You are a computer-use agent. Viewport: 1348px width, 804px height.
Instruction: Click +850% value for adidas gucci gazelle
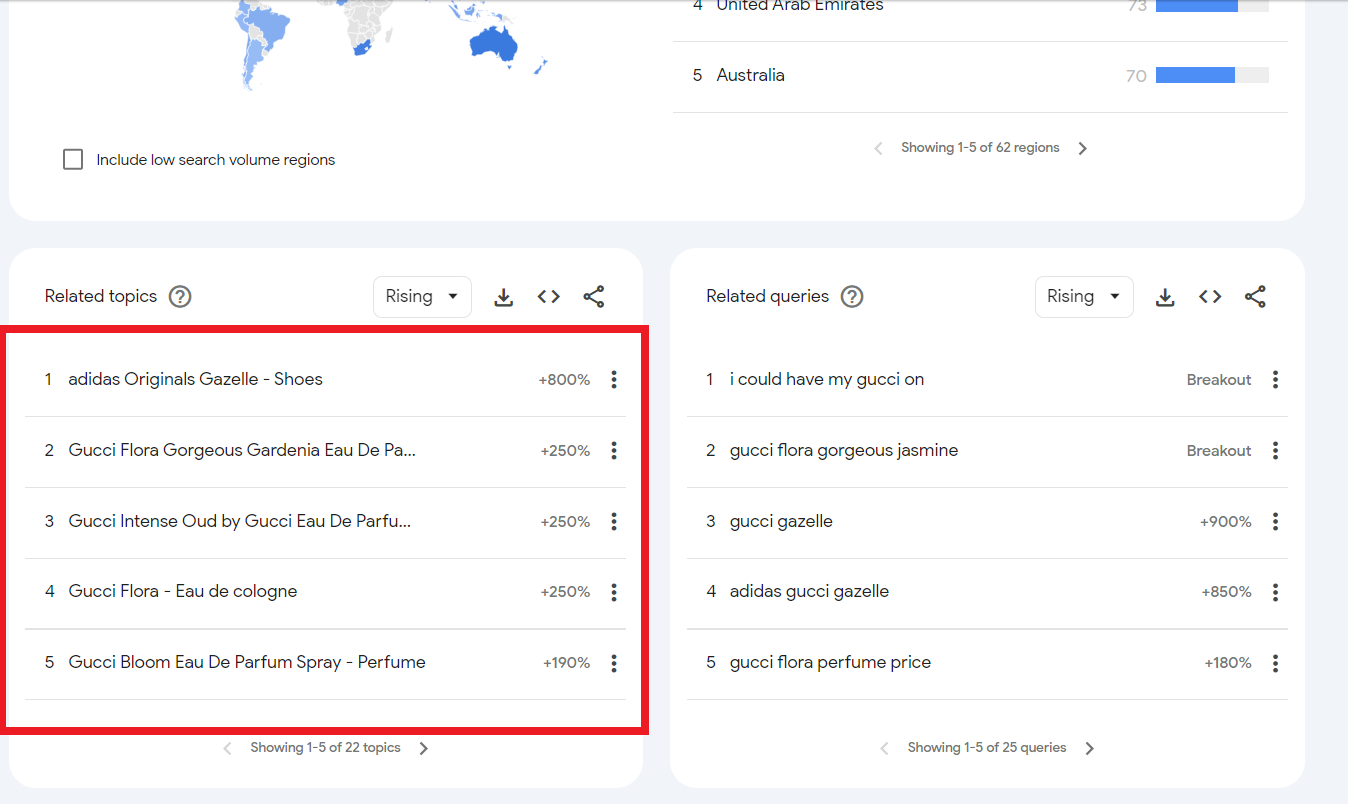point(1226,592)
